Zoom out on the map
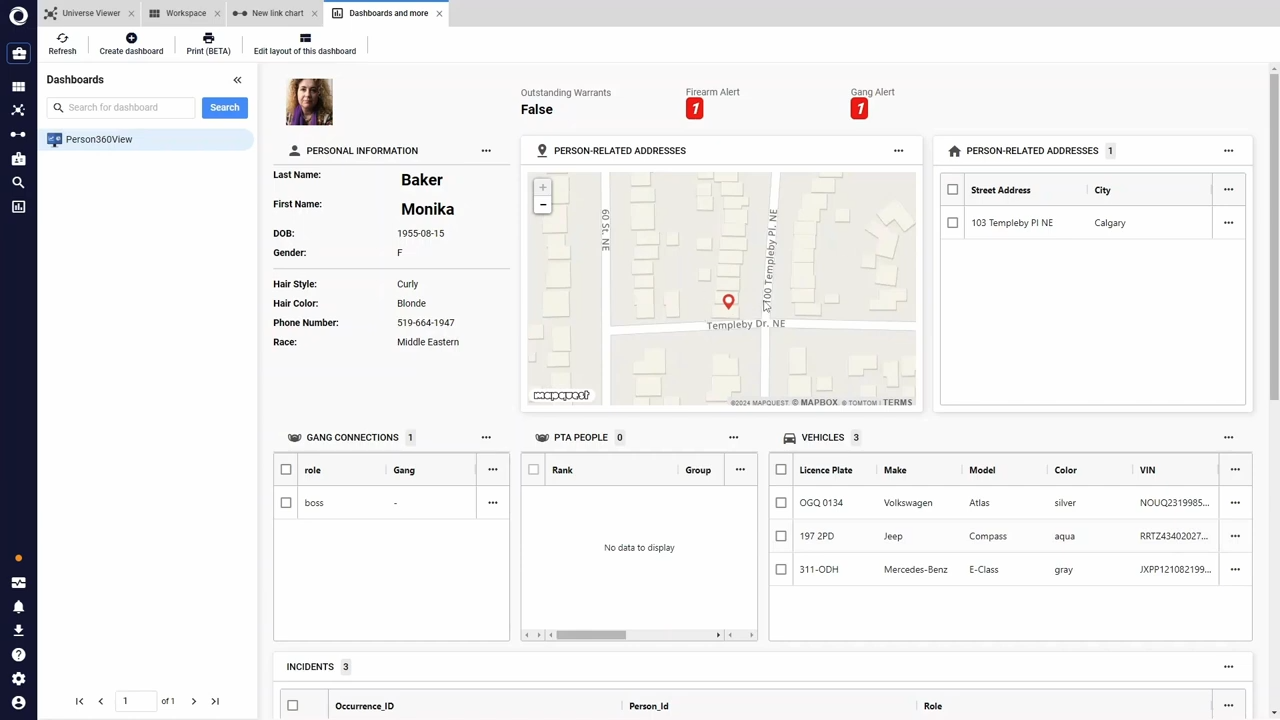 (x=542, y=205)
